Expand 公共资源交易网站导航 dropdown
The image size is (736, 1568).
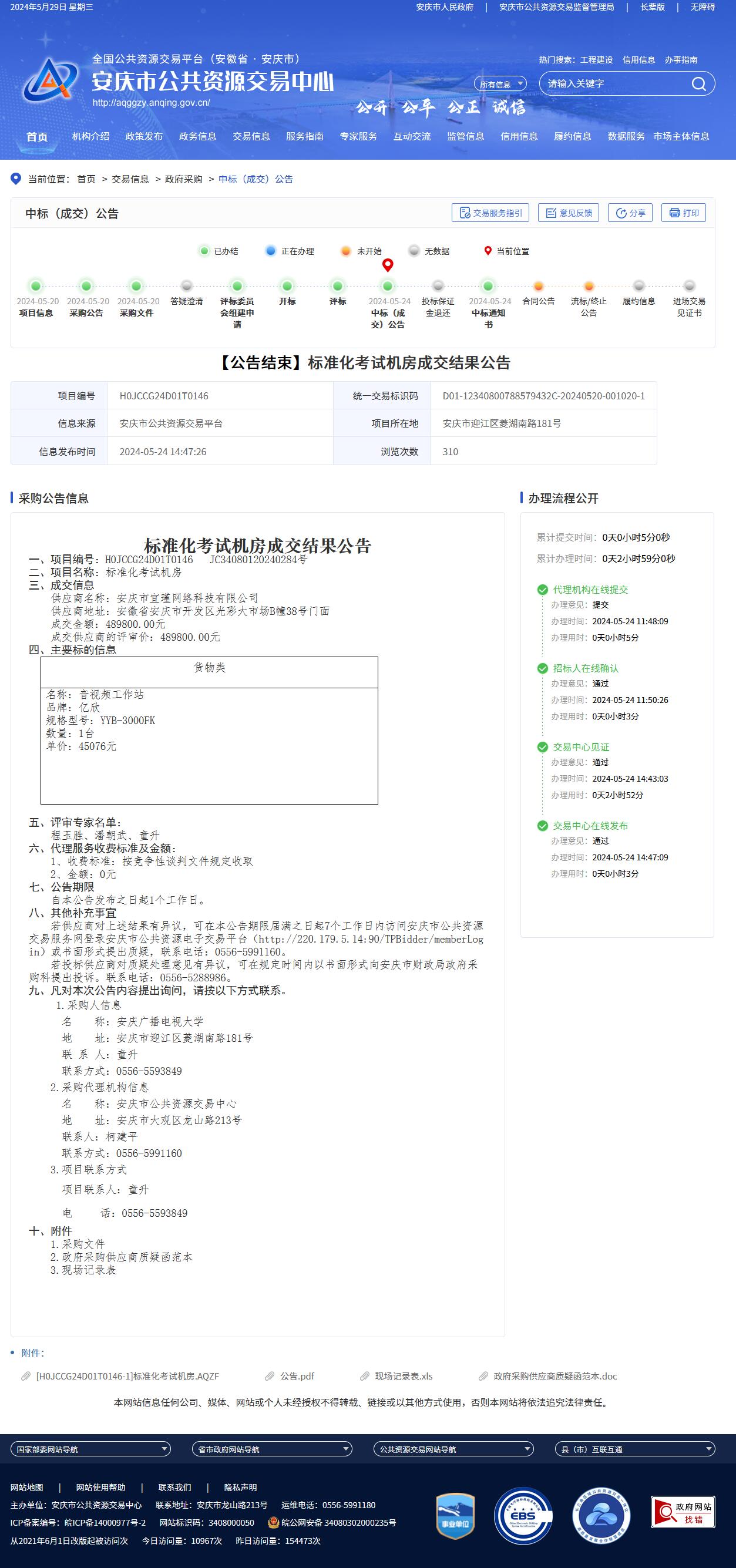(453, 1449)
